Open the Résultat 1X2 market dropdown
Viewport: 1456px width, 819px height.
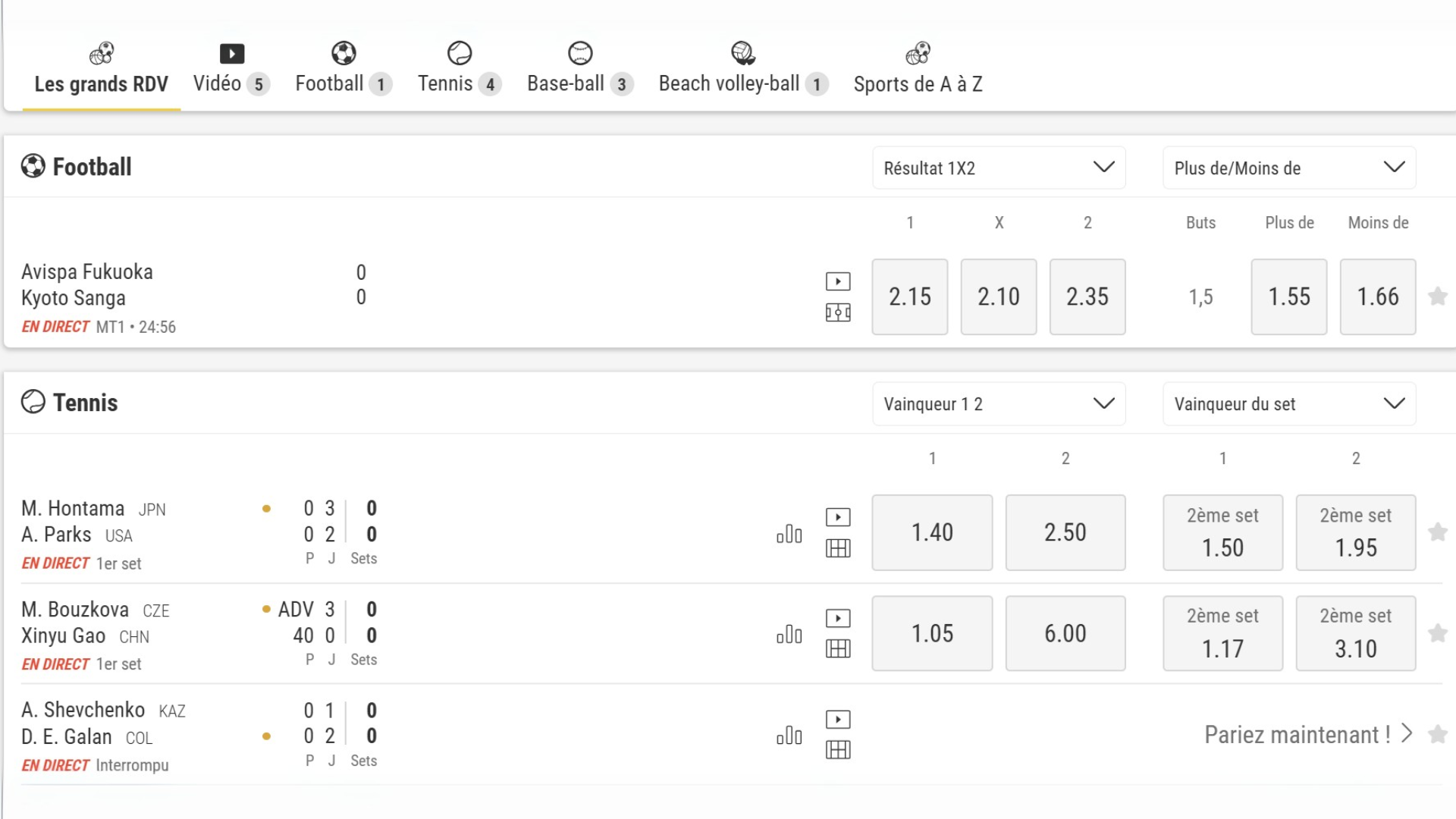[x=998, y=168]
